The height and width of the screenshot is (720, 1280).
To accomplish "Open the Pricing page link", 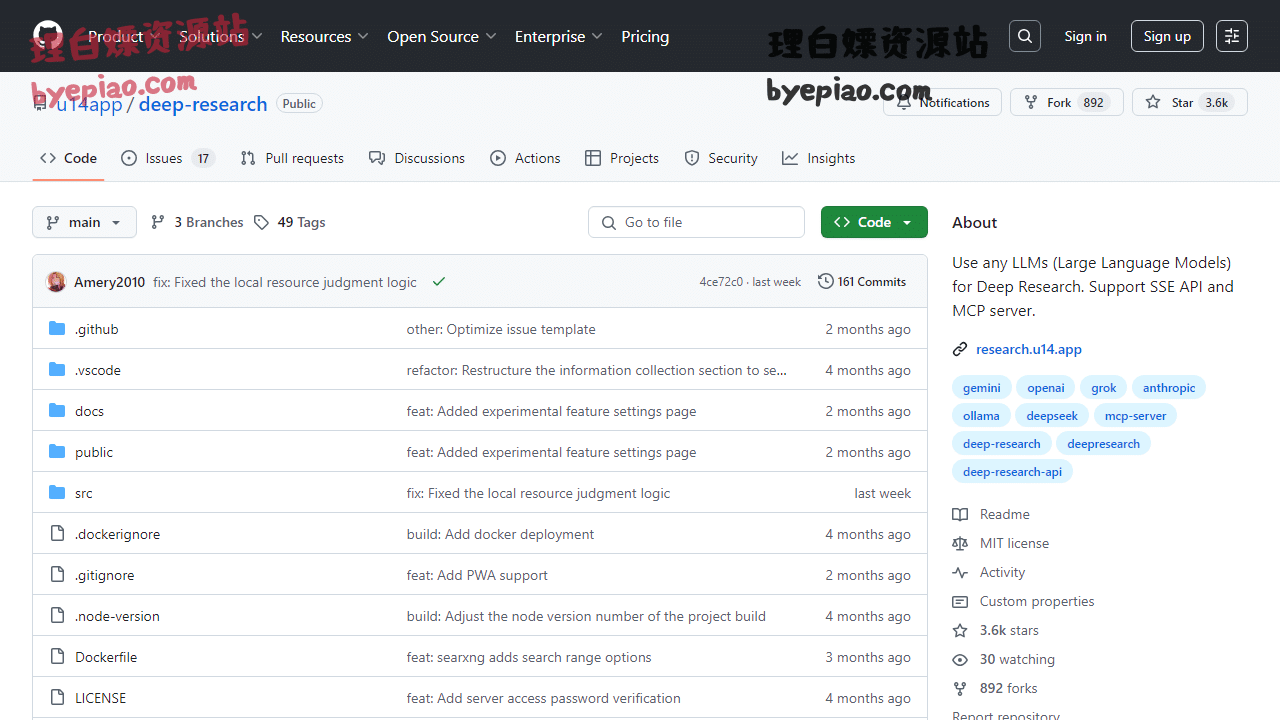I will click(x=645, y=36).
